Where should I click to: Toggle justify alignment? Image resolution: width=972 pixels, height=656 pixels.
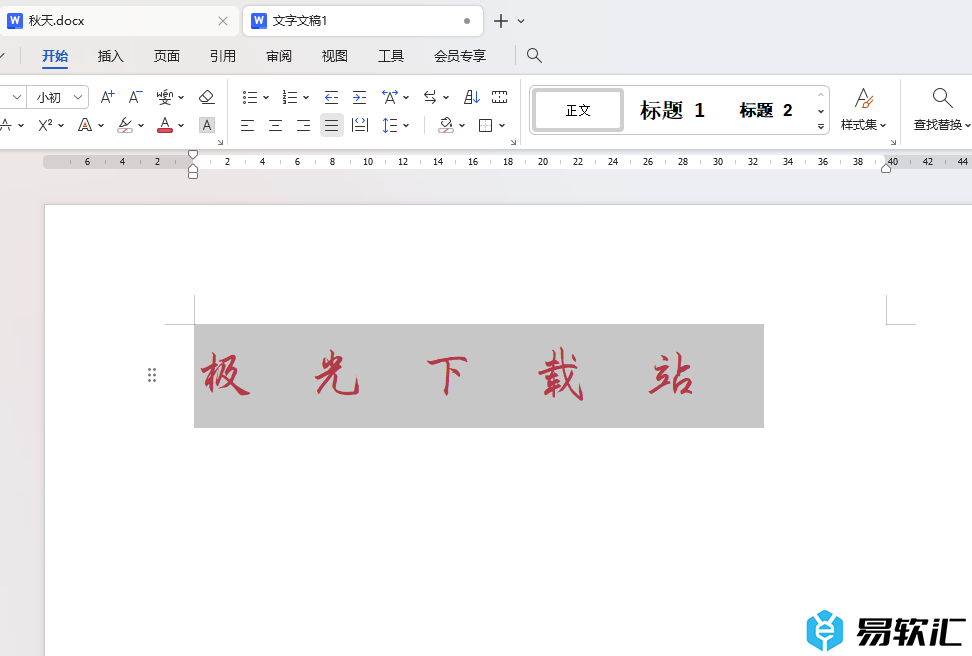tap(332, 126)
